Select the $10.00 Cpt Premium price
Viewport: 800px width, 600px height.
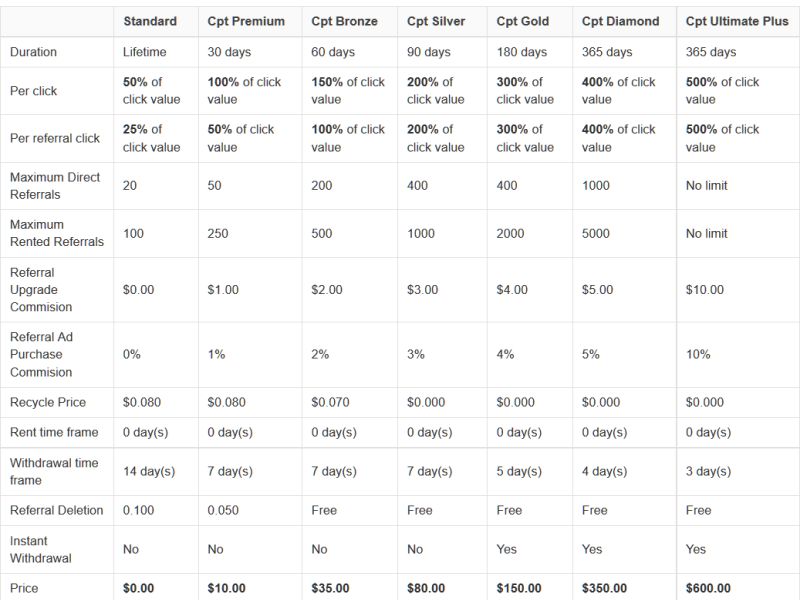pyautogui.click(x=226, y=588)
